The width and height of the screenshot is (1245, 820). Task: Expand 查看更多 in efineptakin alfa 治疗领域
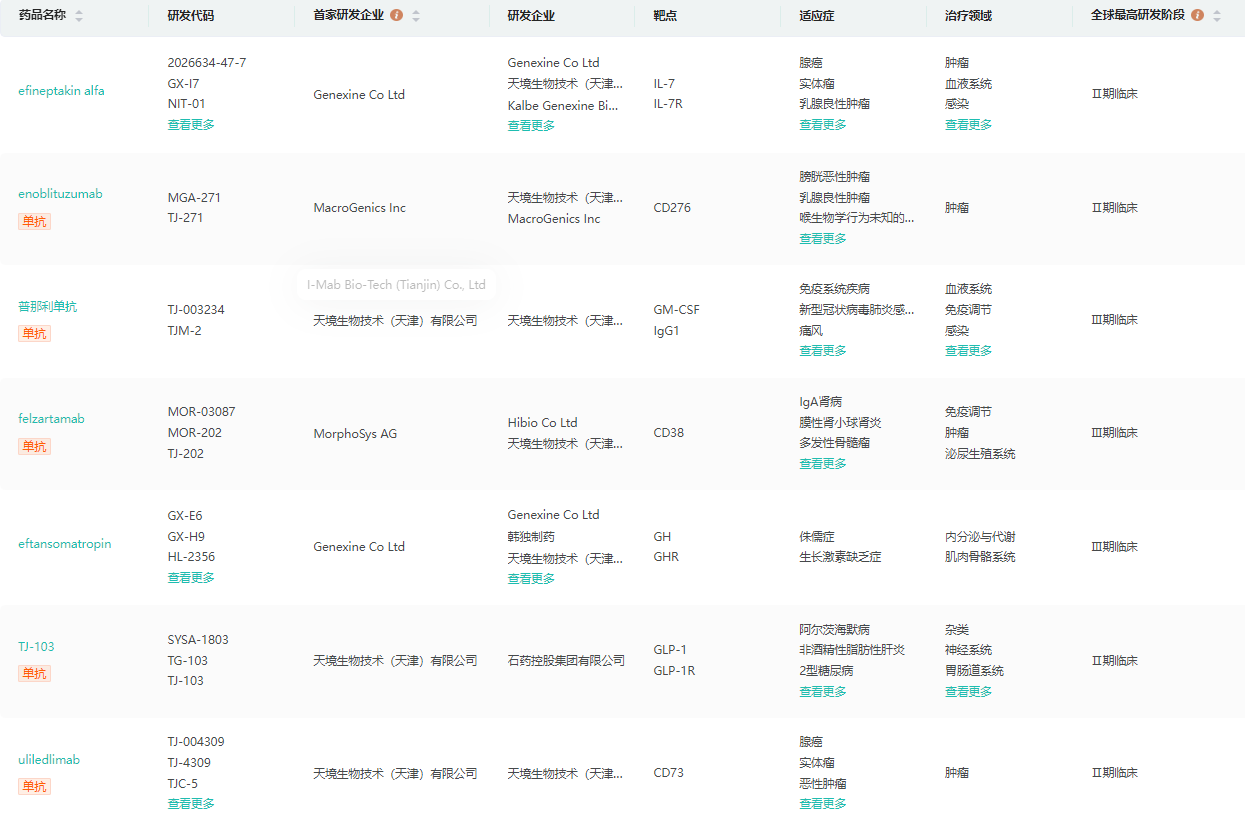point(969,125)
